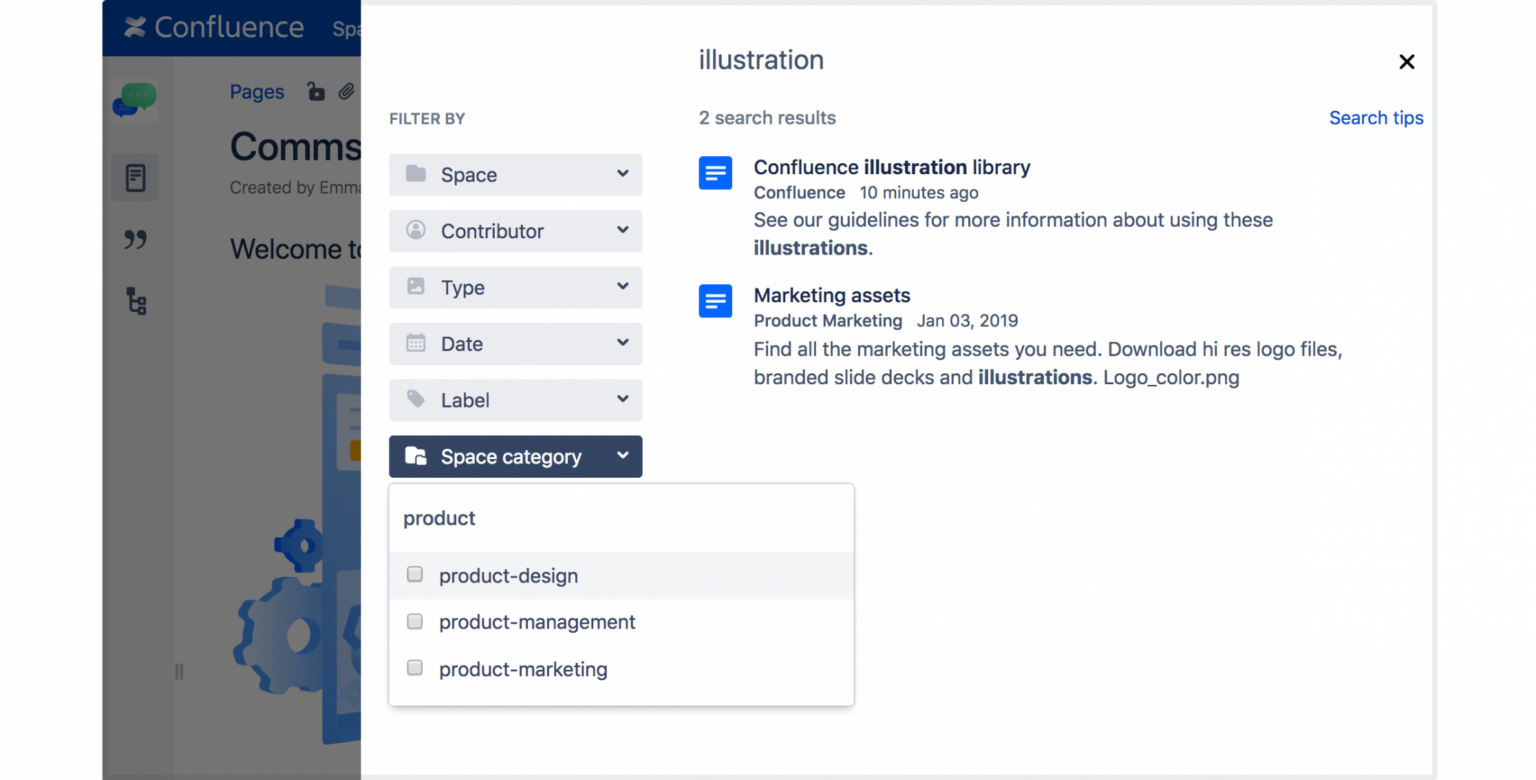Click the product text in the category search field
The width and height of the screenshot is (1536, 780).
click(440, 518)
